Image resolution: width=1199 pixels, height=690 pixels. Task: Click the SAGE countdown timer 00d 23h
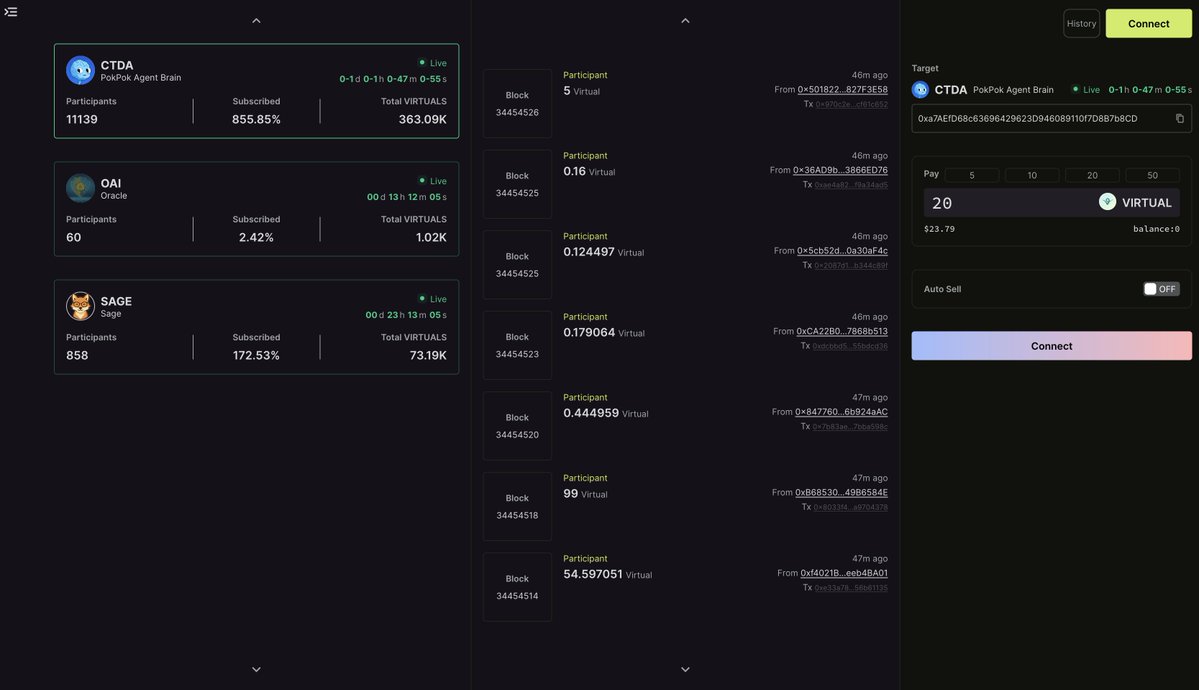[x=406, y=314]
